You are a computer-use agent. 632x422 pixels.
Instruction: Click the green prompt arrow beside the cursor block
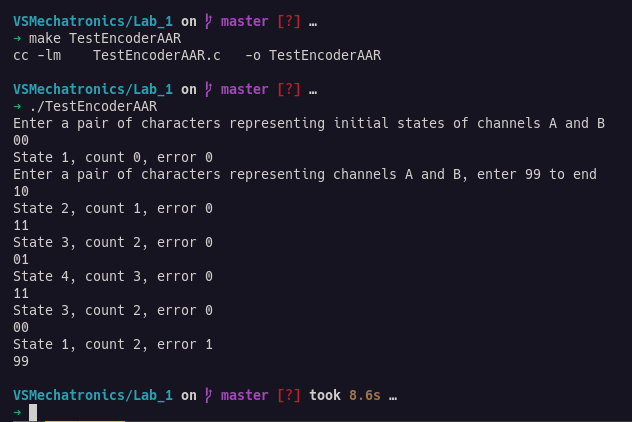(17, 412)
